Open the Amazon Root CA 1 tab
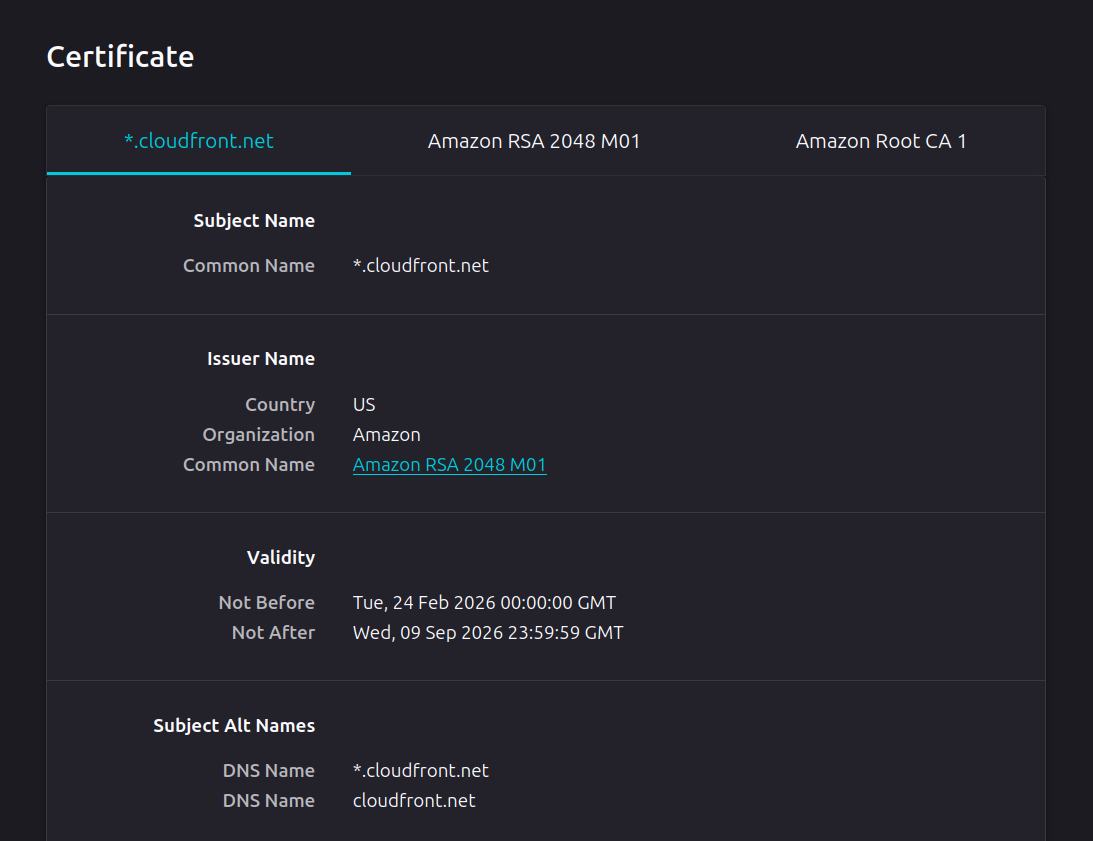Image resolution: width=1093 pixels, height=841 pixels. pos(880,141)
